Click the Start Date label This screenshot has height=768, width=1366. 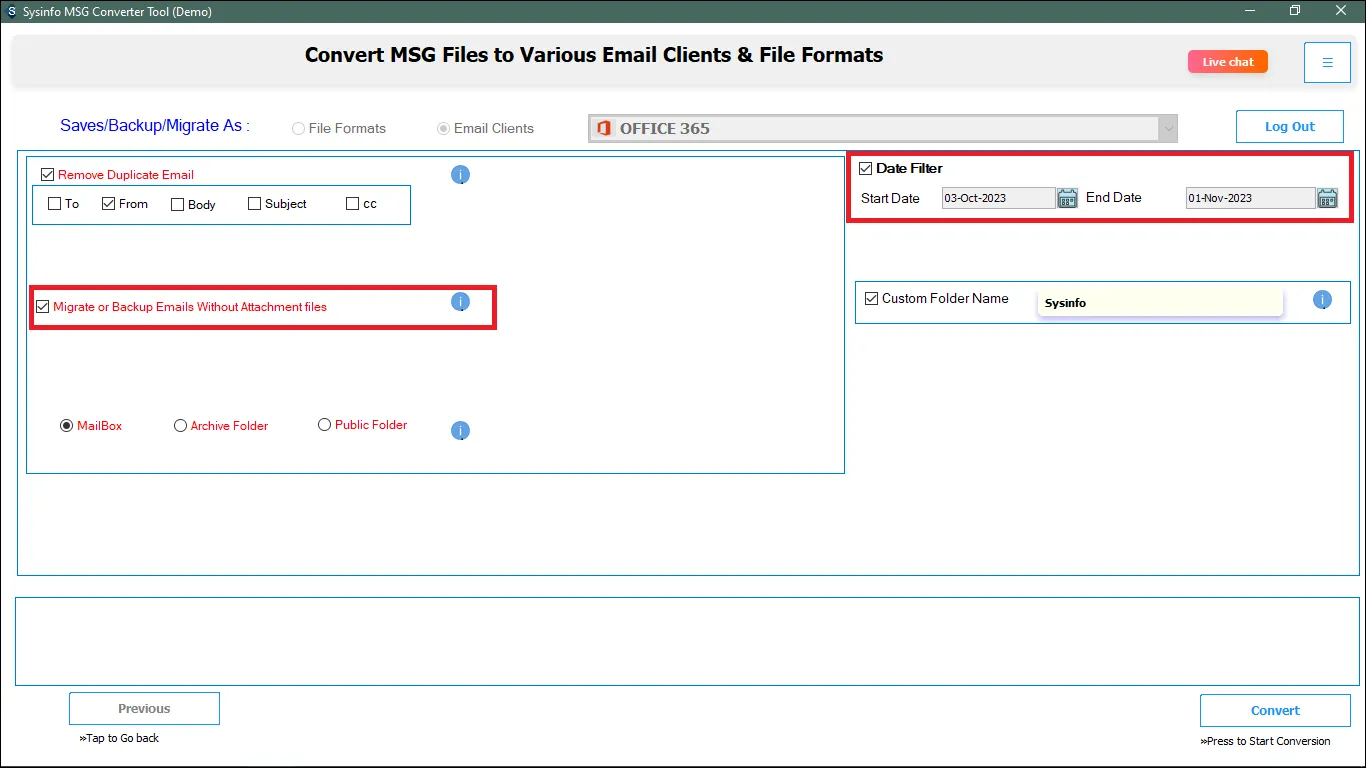coord(890,198)
